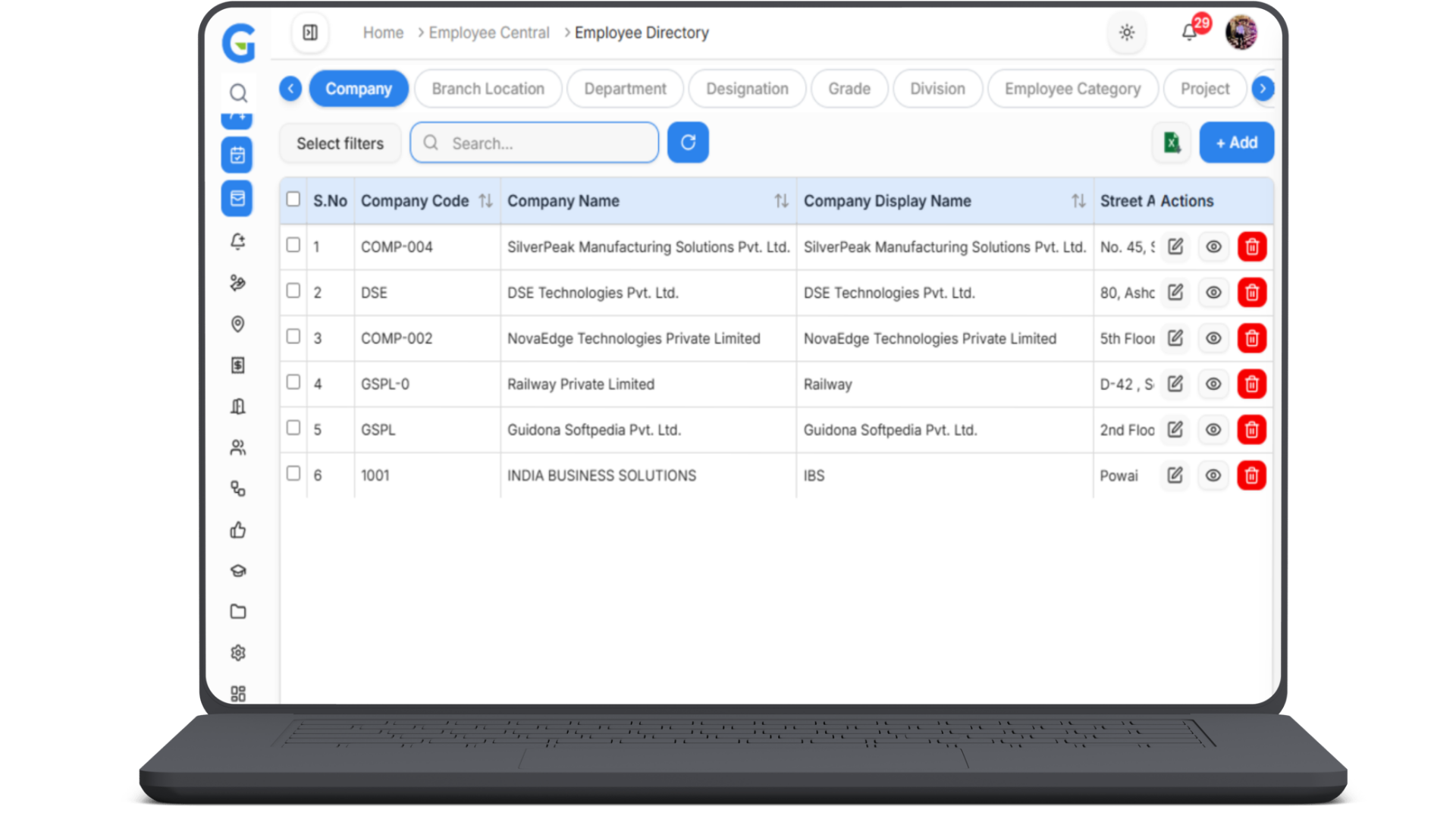This screenshot has width=1456, height=819.
Task: Click the Excel export icon above the table
Action: (1171, 142)
